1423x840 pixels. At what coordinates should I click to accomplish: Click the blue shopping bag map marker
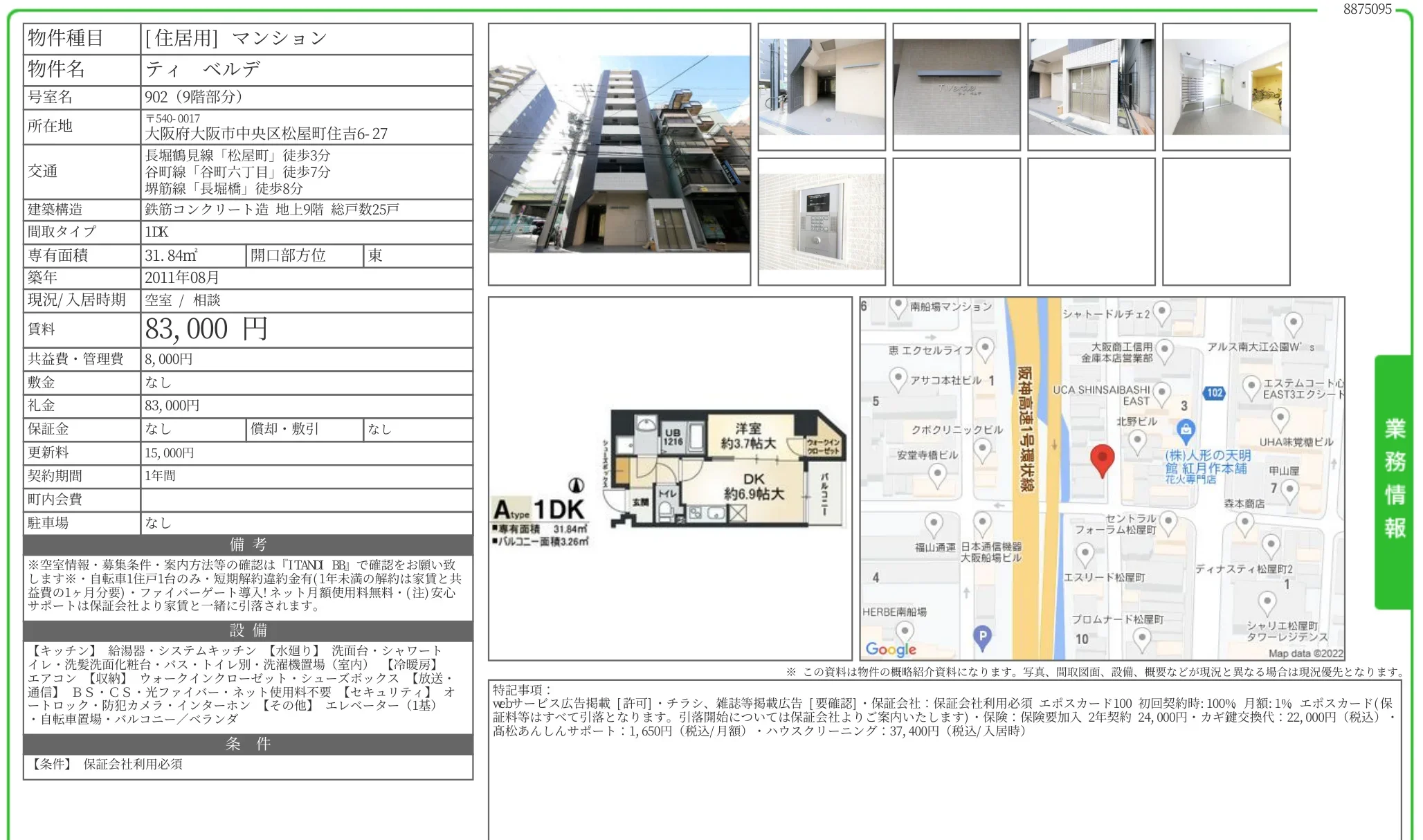[x=1186, y=430]
